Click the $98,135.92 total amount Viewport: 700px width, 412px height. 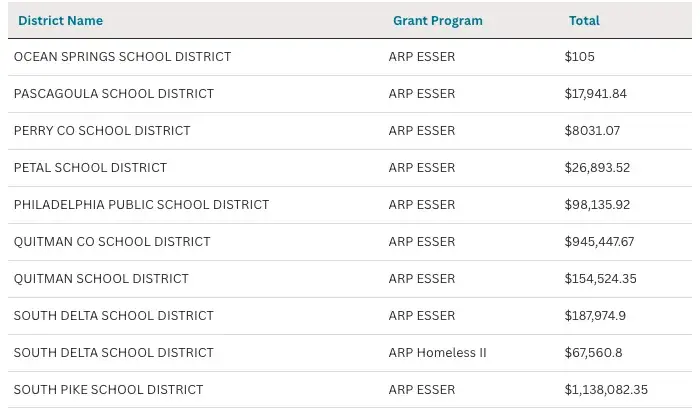coord(597,205)
